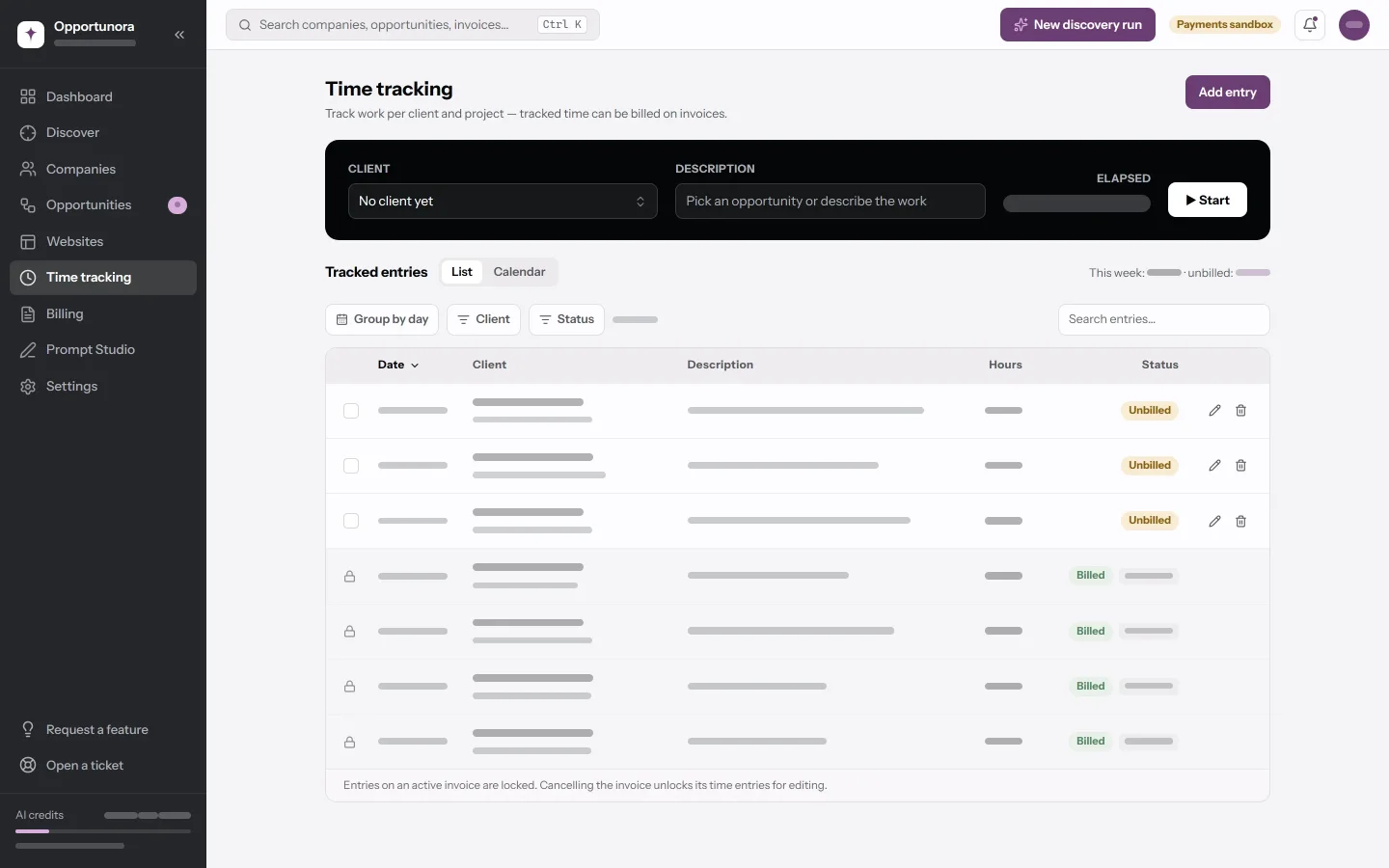The width and height of the screenshot is (1389, 868).
Task: Open the Status filter
Action: click(566, 319)
